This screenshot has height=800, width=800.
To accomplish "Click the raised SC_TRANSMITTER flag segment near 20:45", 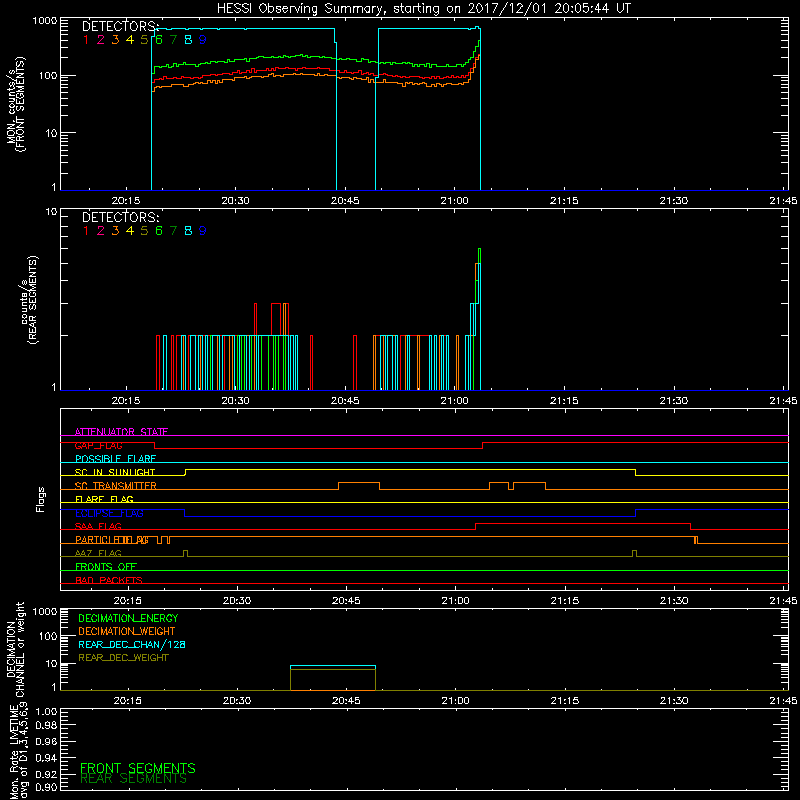I will pos(359,482).
